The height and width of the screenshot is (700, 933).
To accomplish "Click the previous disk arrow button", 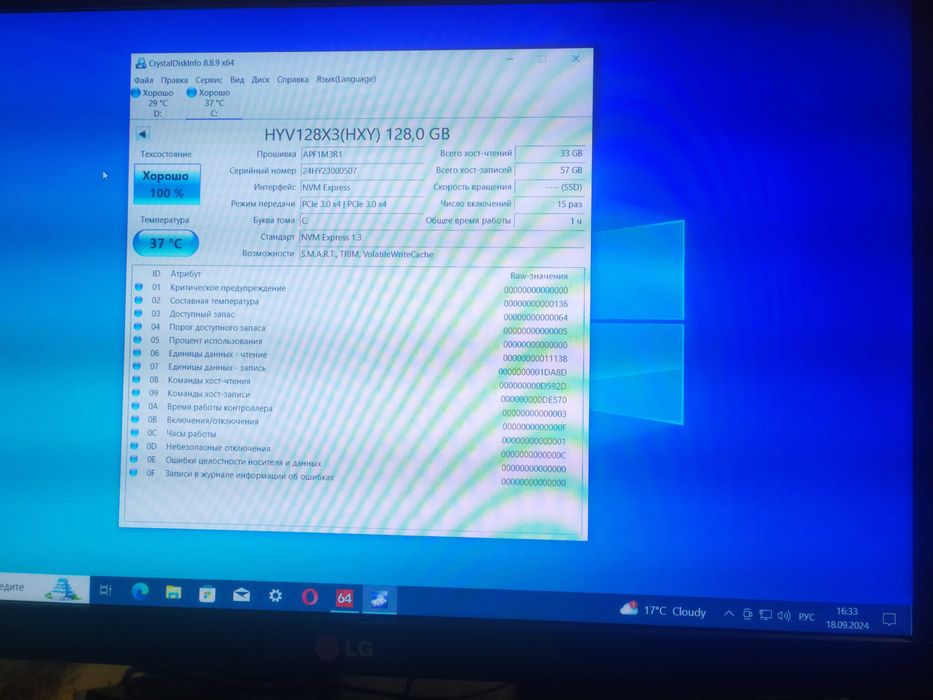I will 142,134.
